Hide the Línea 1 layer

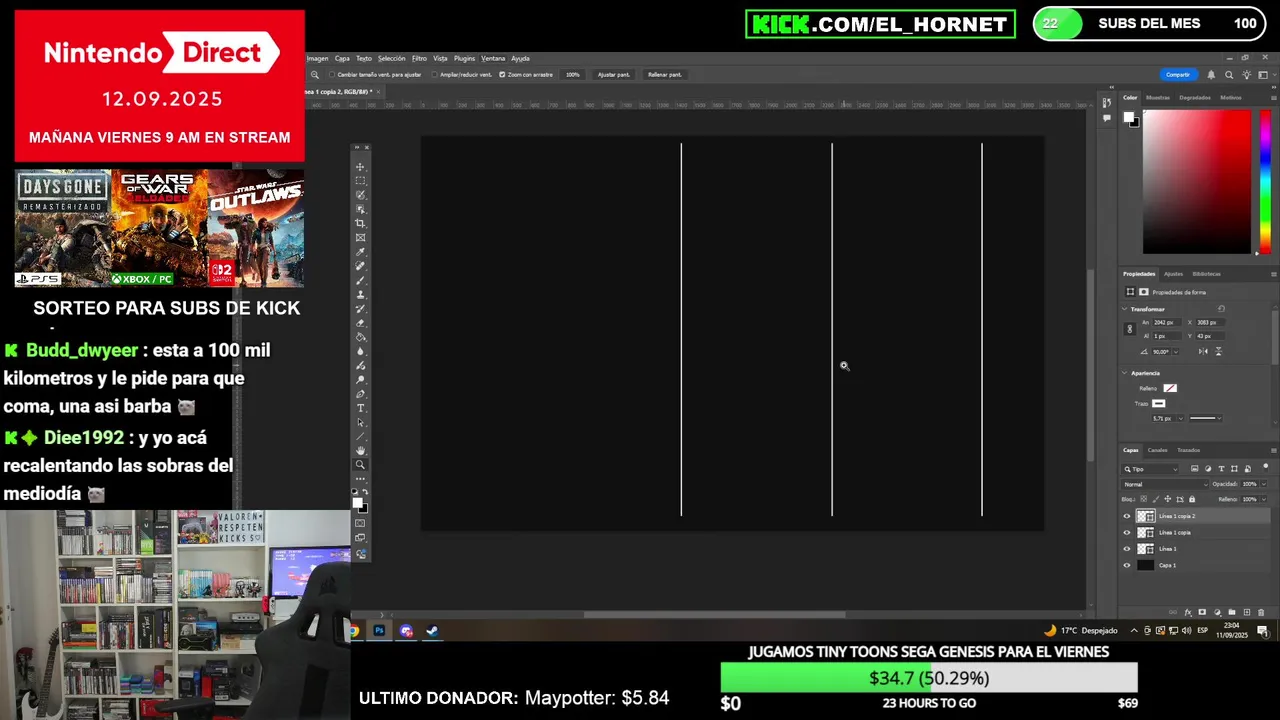[x=1126, y=549]
